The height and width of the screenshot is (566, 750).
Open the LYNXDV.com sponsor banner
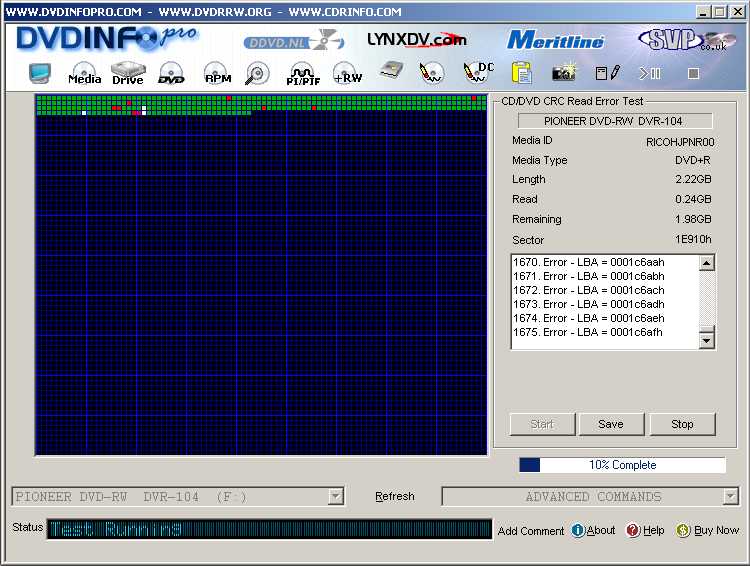pyautogui.click(x=417, y=40)
